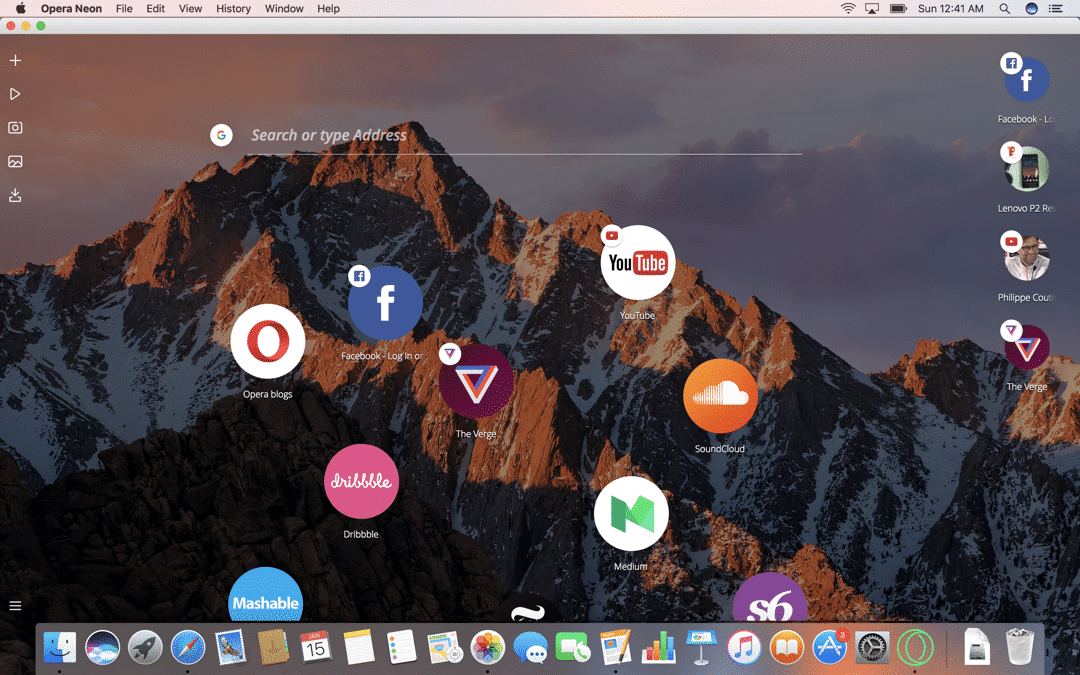Click the clock showing Sun 12:41 AM
Screen dimensions: 1080x675
pyautogui.click(x=951, y=9)
